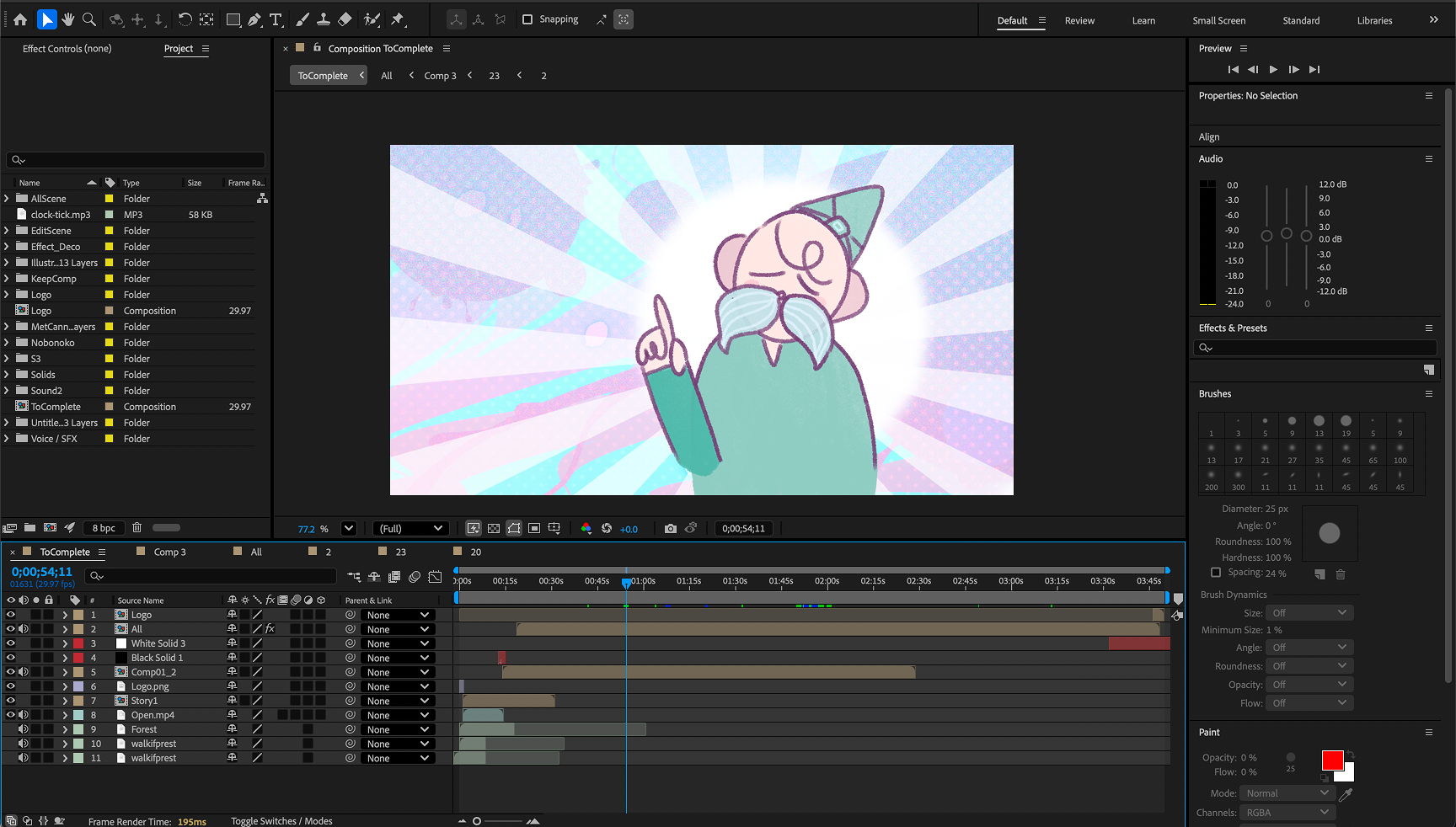This screenshot has width=1456, height=827.
Task: Click the red foreground color swatch
Action: tap(1331, 760)
